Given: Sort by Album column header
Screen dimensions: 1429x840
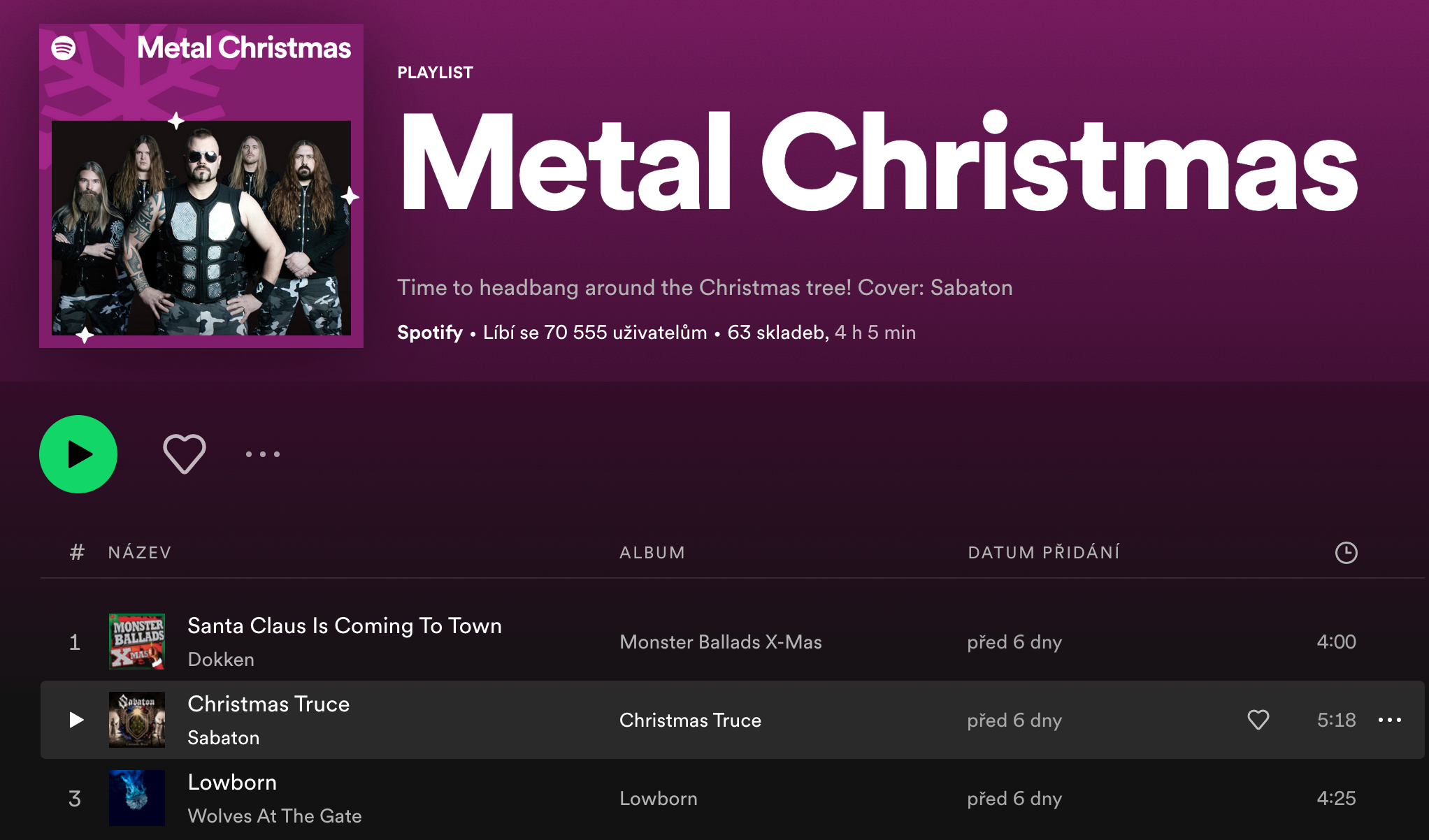Looking at the screenshot, I should (x=652, y=553).
